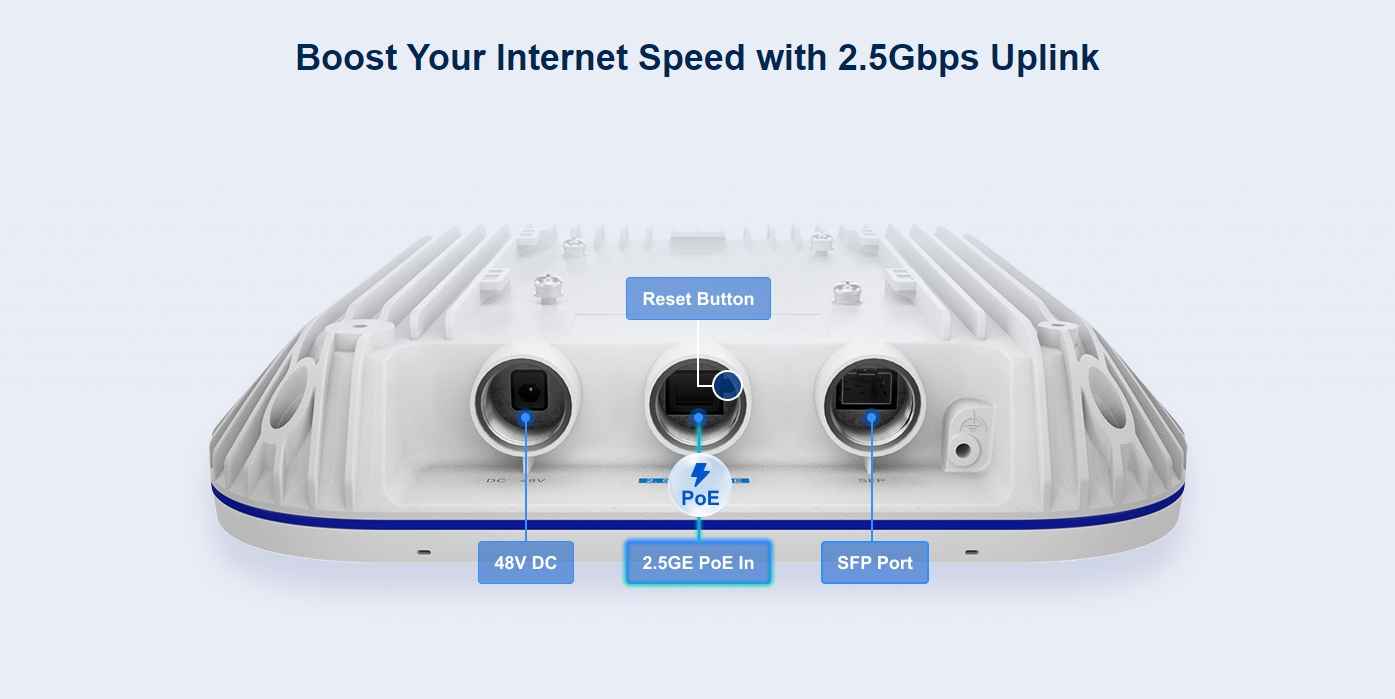
Task: Select the 48V DC callout label
Action: click(526, 563)
